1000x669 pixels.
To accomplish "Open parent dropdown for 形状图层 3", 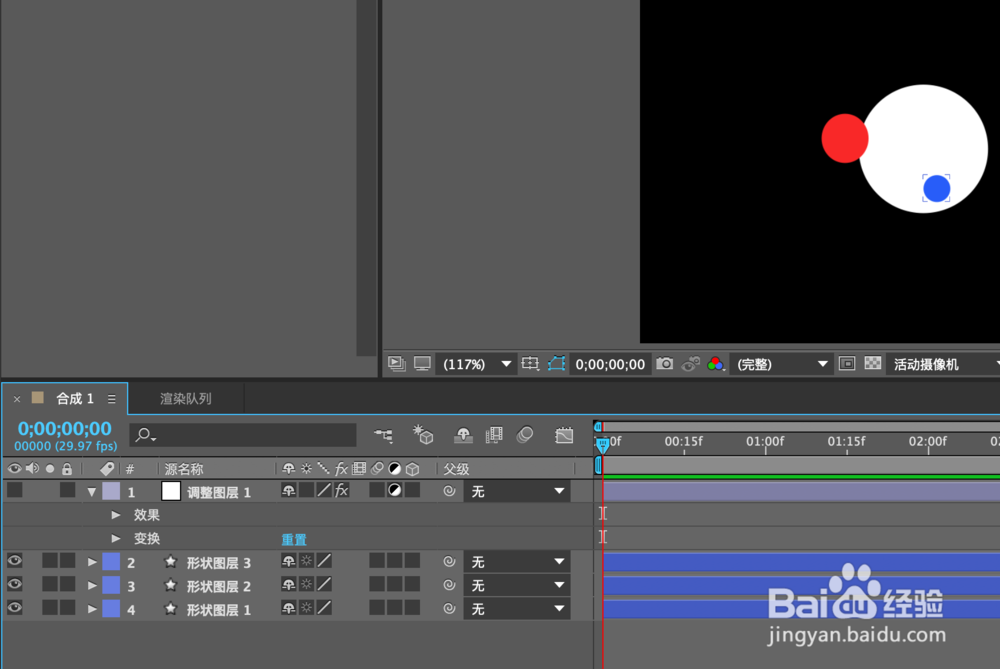I will pyautogui.click(x=517, y=562).
